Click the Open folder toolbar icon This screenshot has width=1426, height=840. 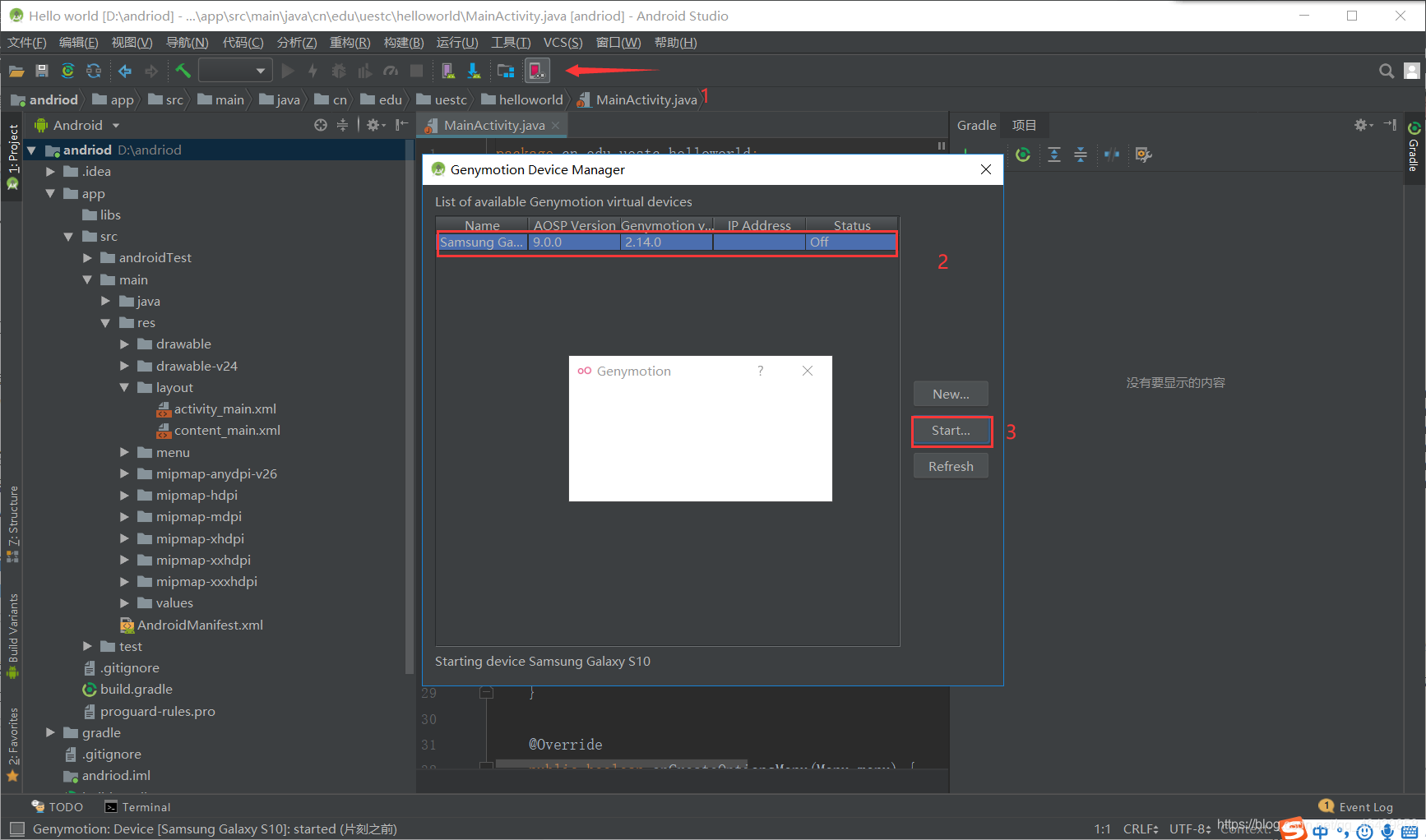[16, 72]
